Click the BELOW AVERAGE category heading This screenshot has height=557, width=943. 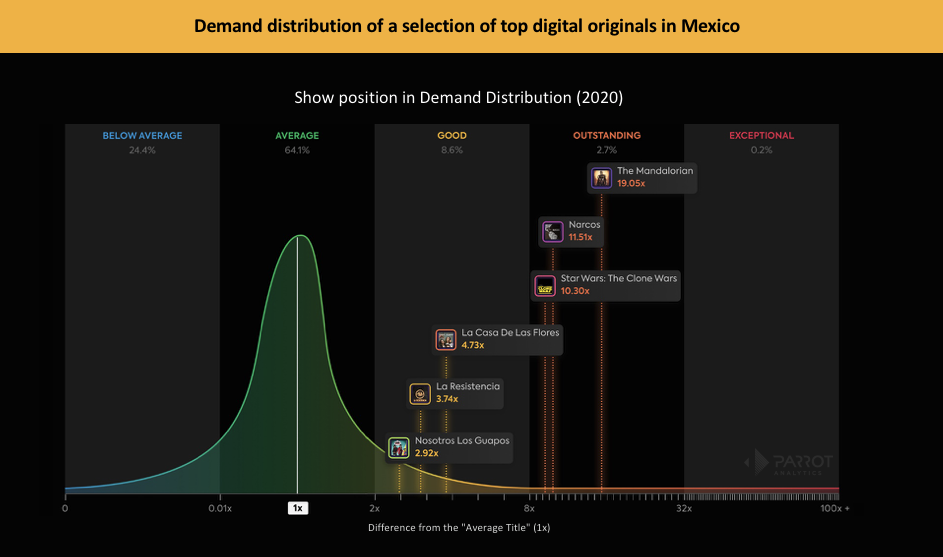(142, 136)
